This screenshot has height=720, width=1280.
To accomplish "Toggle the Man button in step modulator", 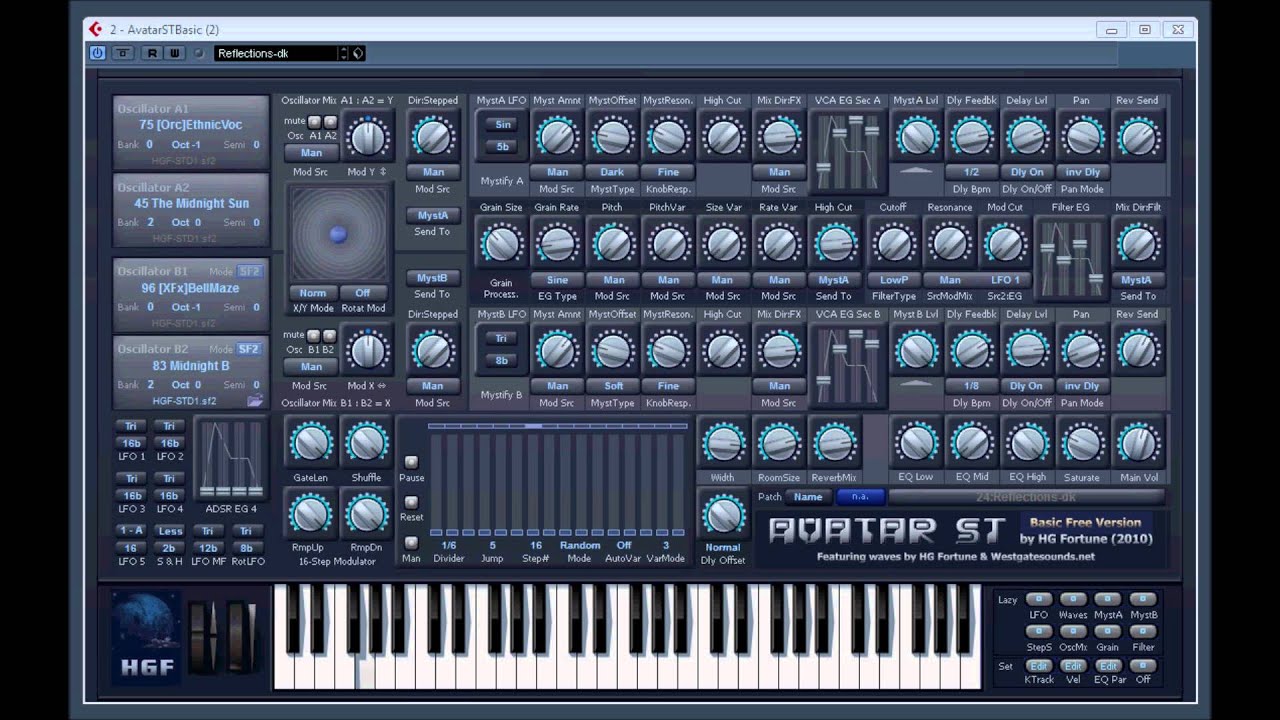I will [x=411, y=543].
